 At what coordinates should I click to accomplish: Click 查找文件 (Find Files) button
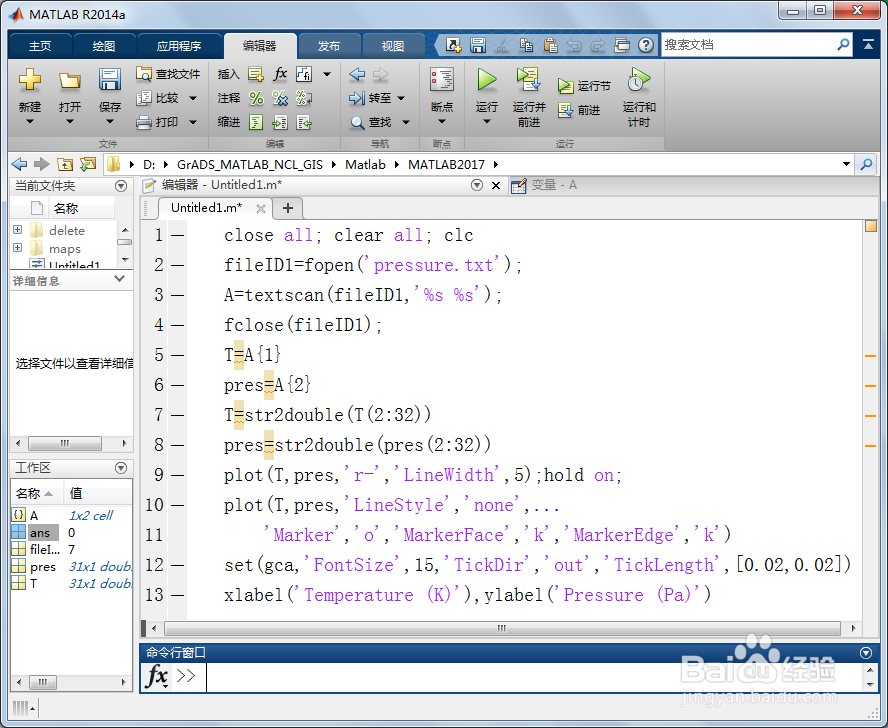click(168, 74)
